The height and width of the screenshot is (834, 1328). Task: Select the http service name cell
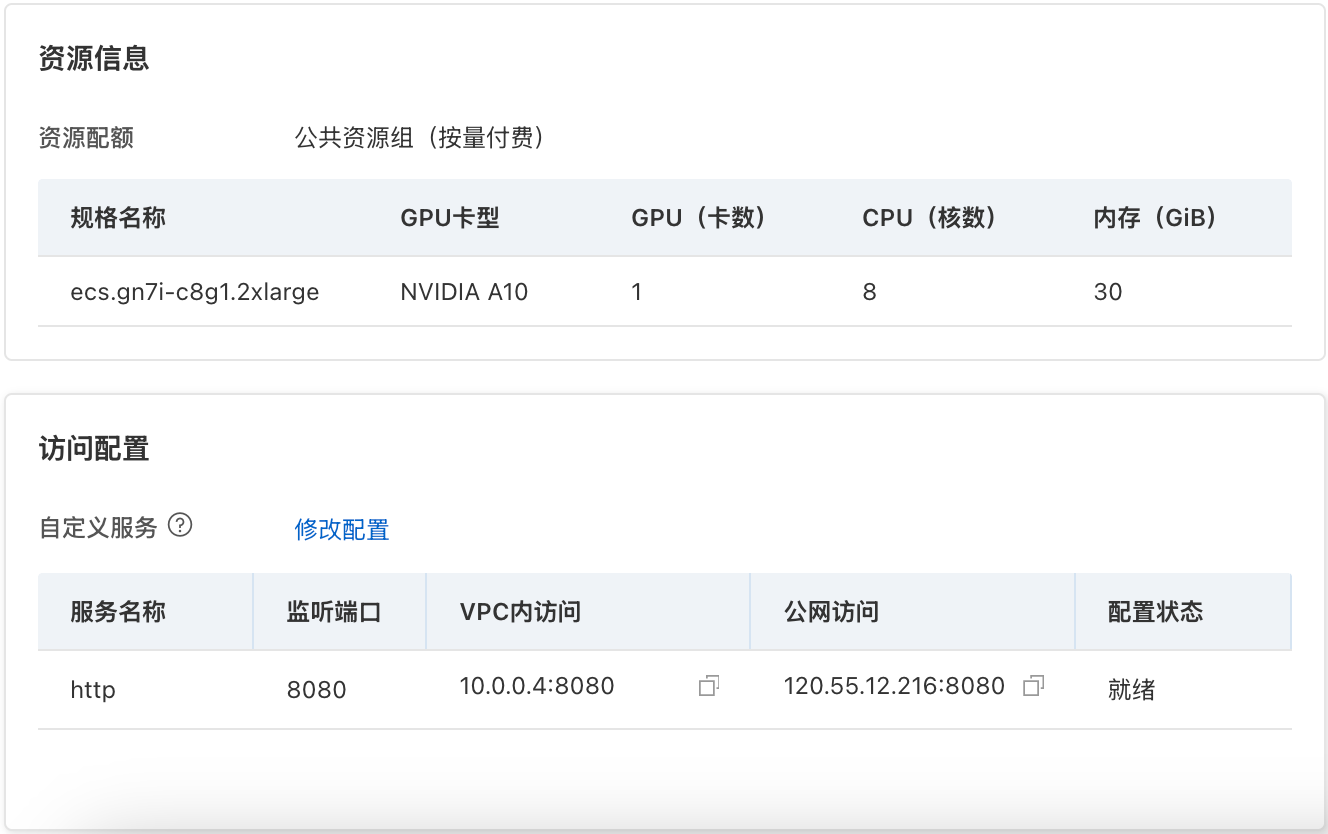[x=93, y=689]
